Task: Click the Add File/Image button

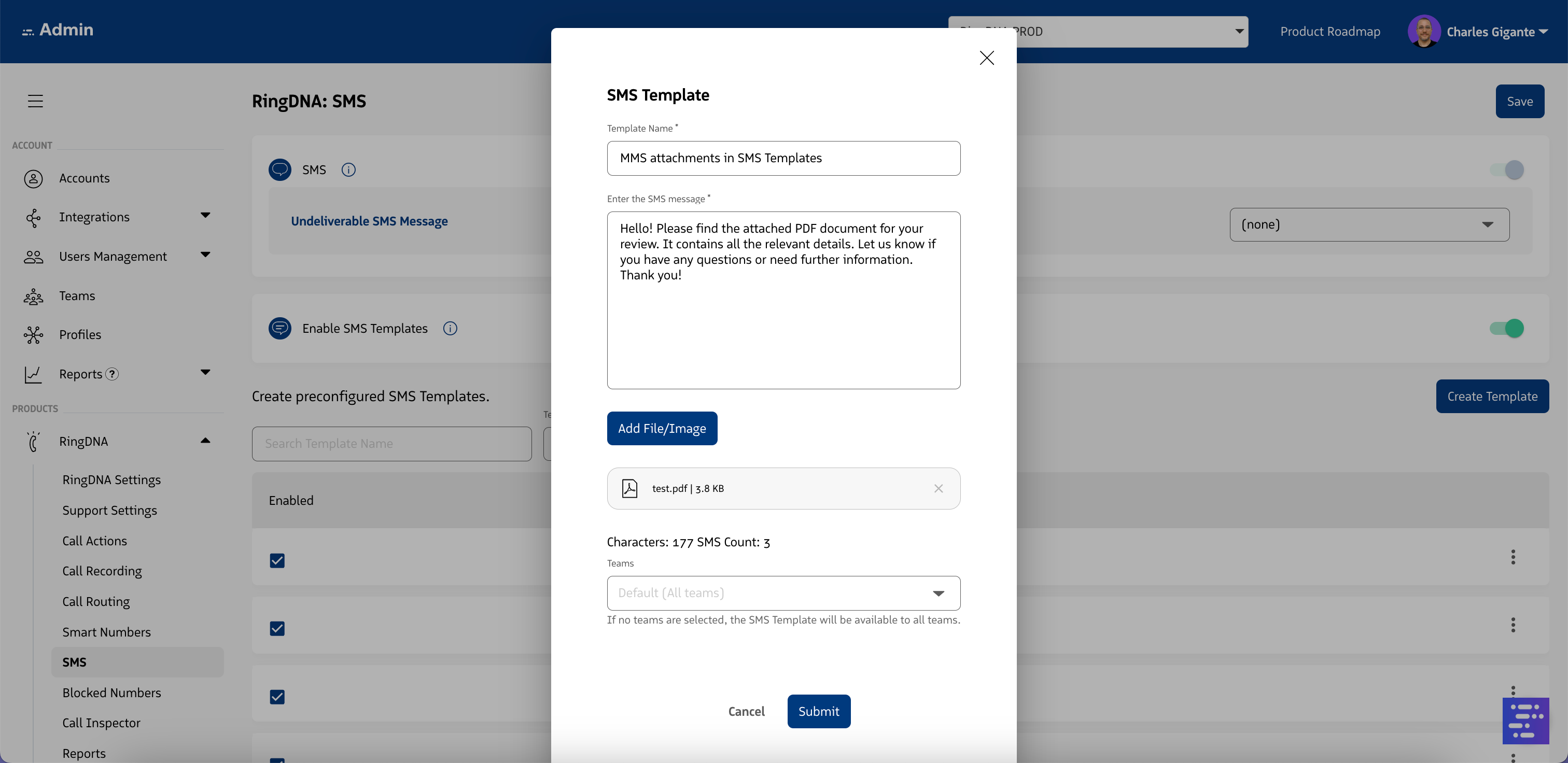Action: [x=662, y=428]
